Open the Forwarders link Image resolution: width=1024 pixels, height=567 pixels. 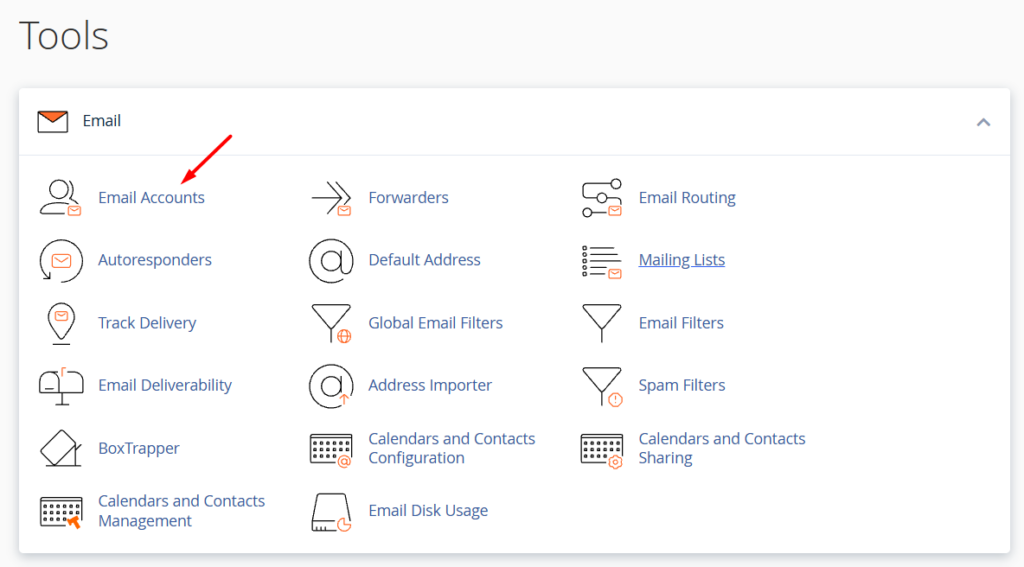point(408,197)
